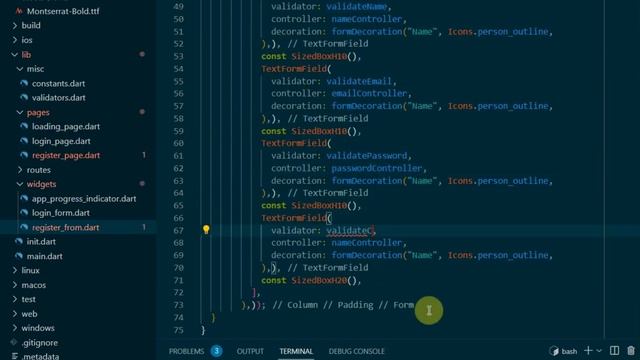Click TextFormField on line 54

tap(294, 69)
